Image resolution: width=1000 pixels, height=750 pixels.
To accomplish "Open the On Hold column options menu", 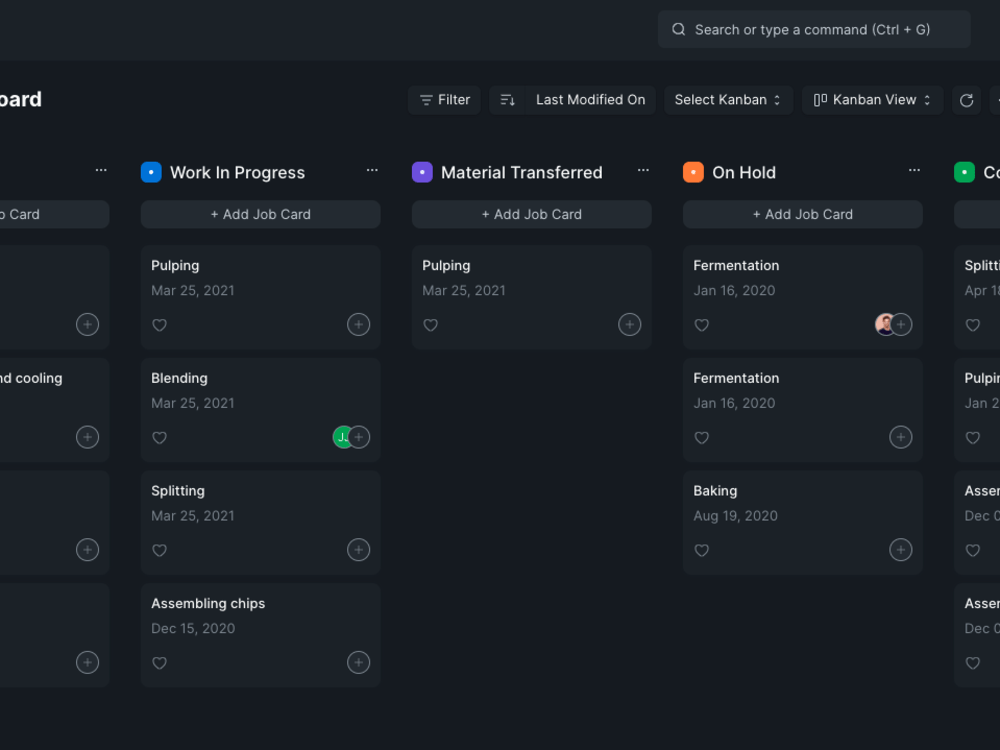I will (x=914, y=170).
